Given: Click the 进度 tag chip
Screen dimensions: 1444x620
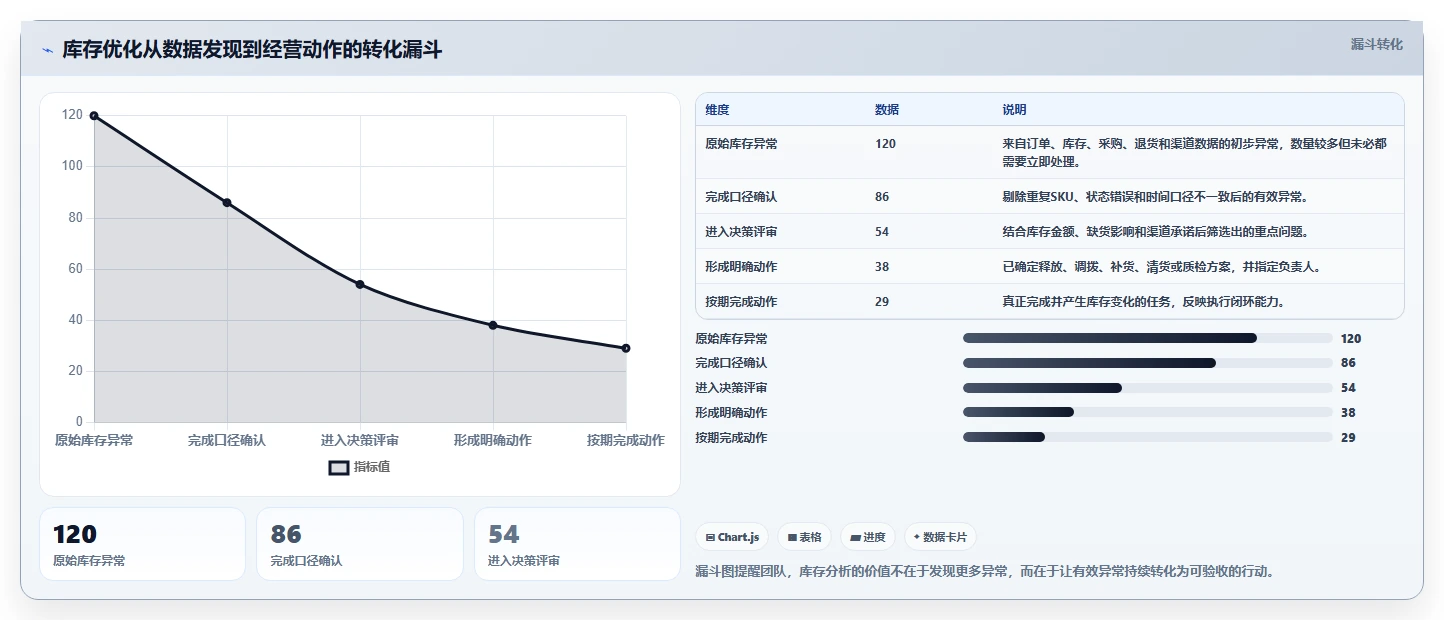Looking at the screenshot, I should 868,537.
